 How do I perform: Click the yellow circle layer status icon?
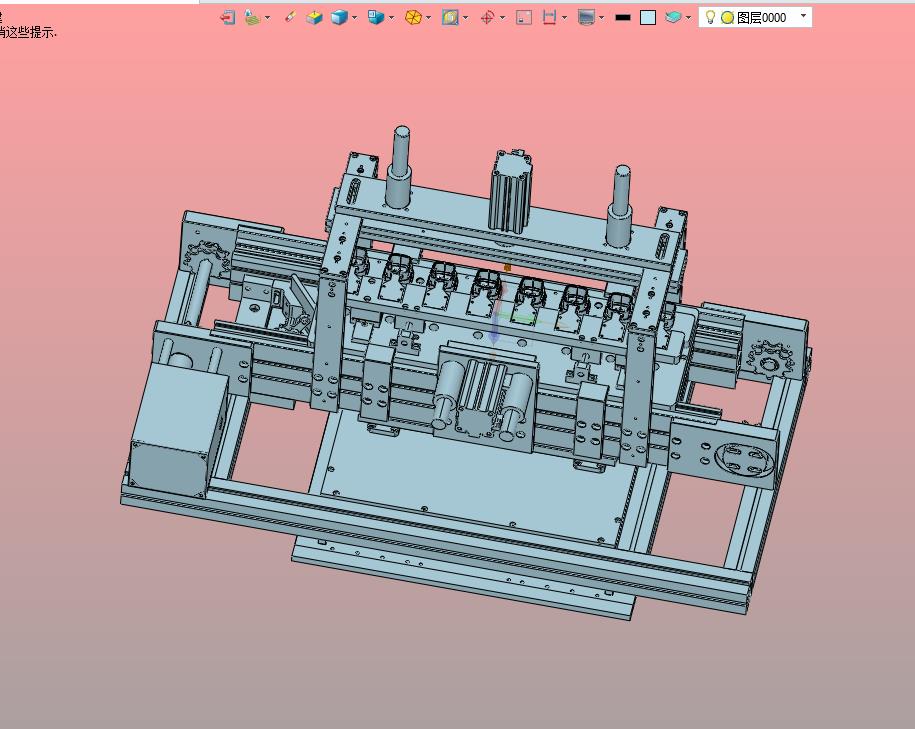coord(727,18)
